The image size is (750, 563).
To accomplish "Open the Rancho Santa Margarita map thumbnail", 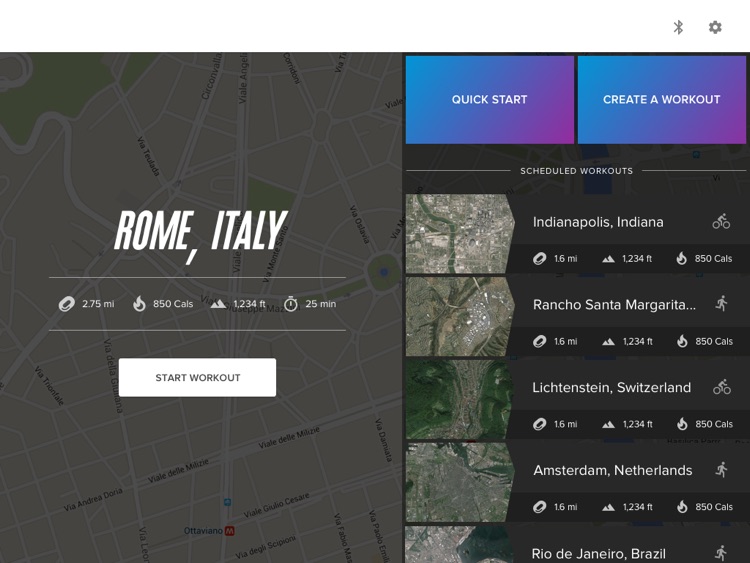I will click(x=460, y=316).
